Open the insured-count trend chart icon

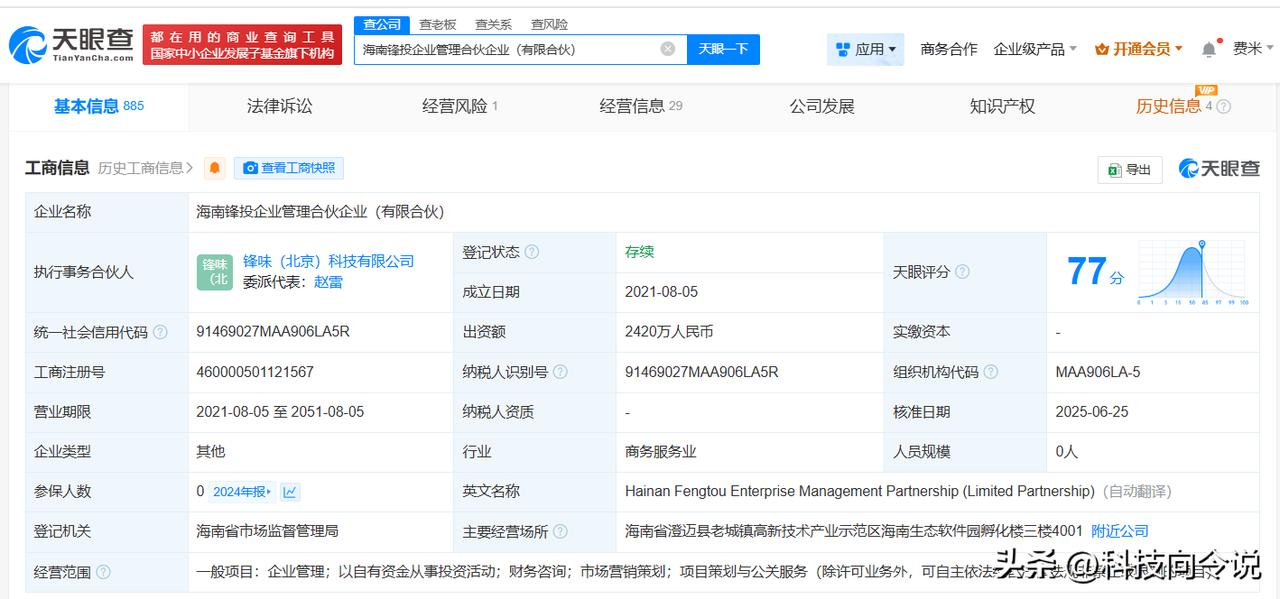click(x=290, y=492)
